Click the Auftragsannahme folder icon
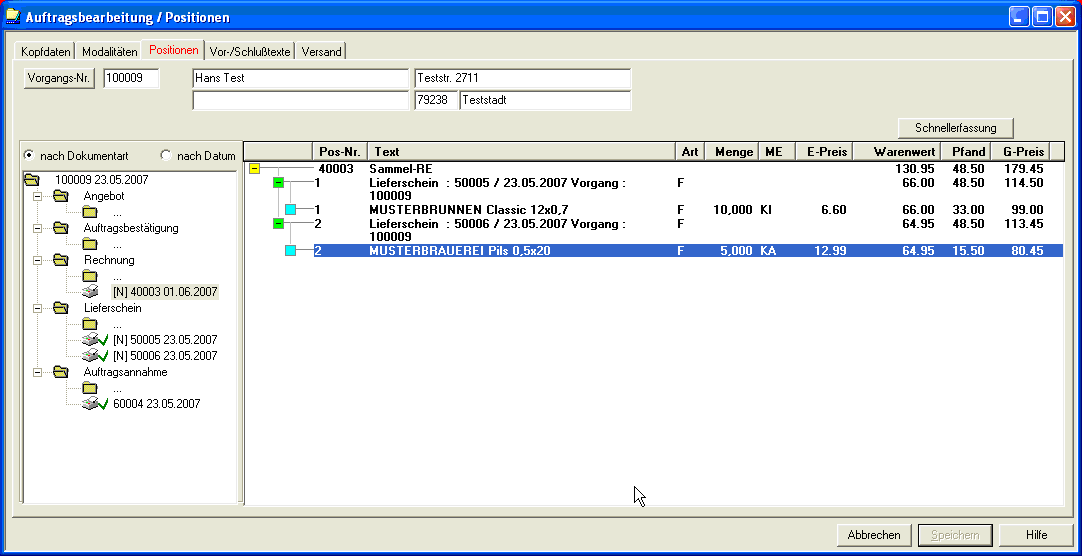This screenshot has width=1082, height=556. pyautogui.click(x=61, y=372)
